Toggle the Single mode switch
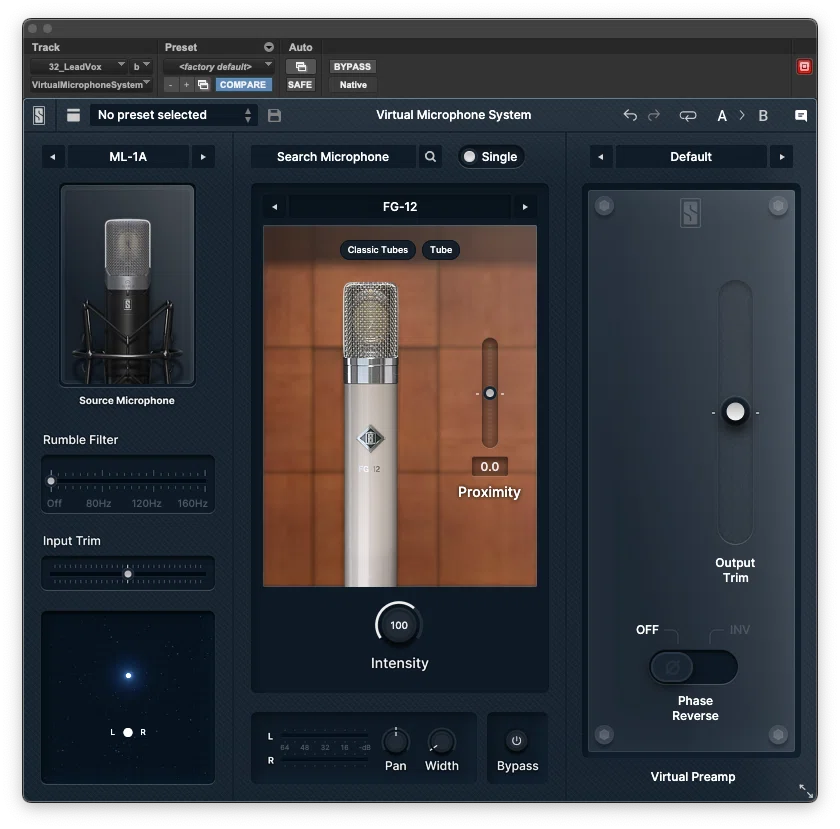Screen dimensions: 840x829 point(491,156)
